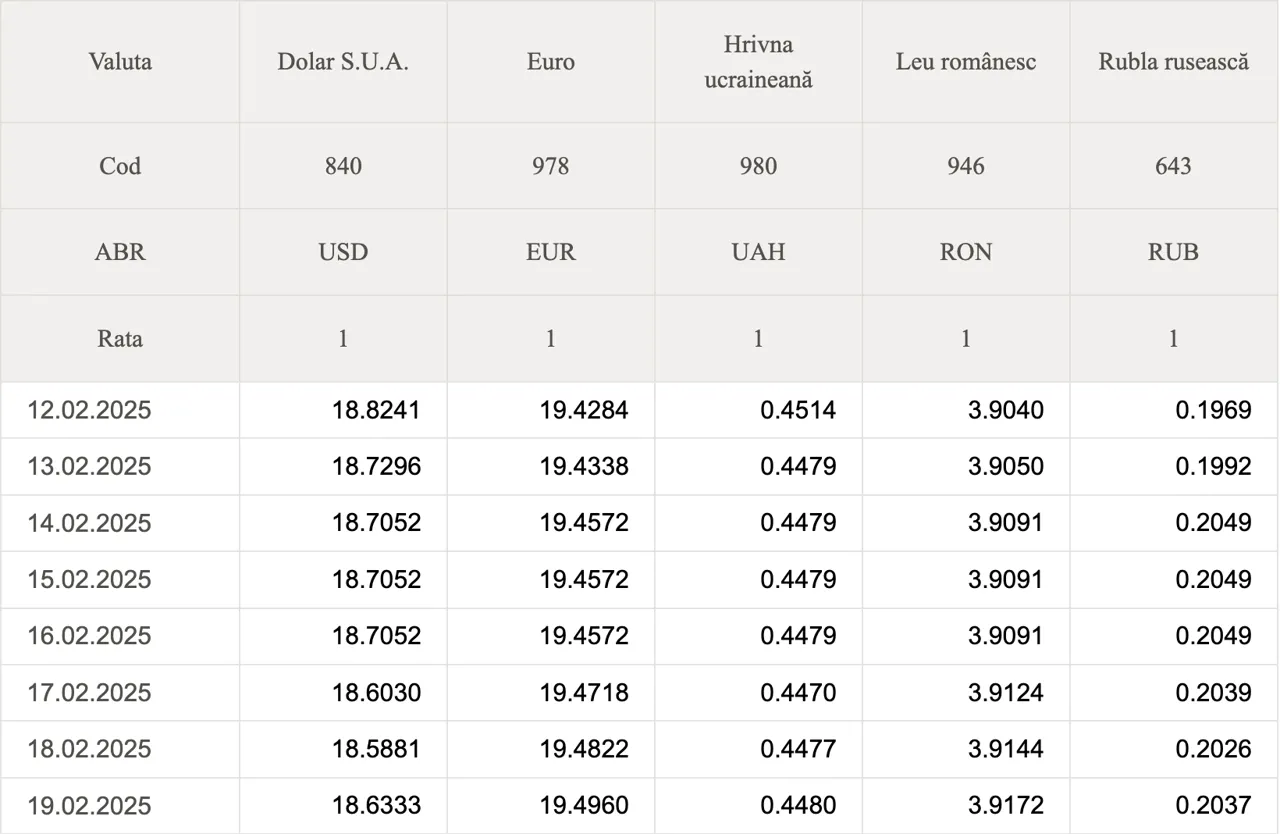Viewport: 1280px width, 834px height.
Task: Select the currency code 643 cell
Action: click(x=1174, y=166)
